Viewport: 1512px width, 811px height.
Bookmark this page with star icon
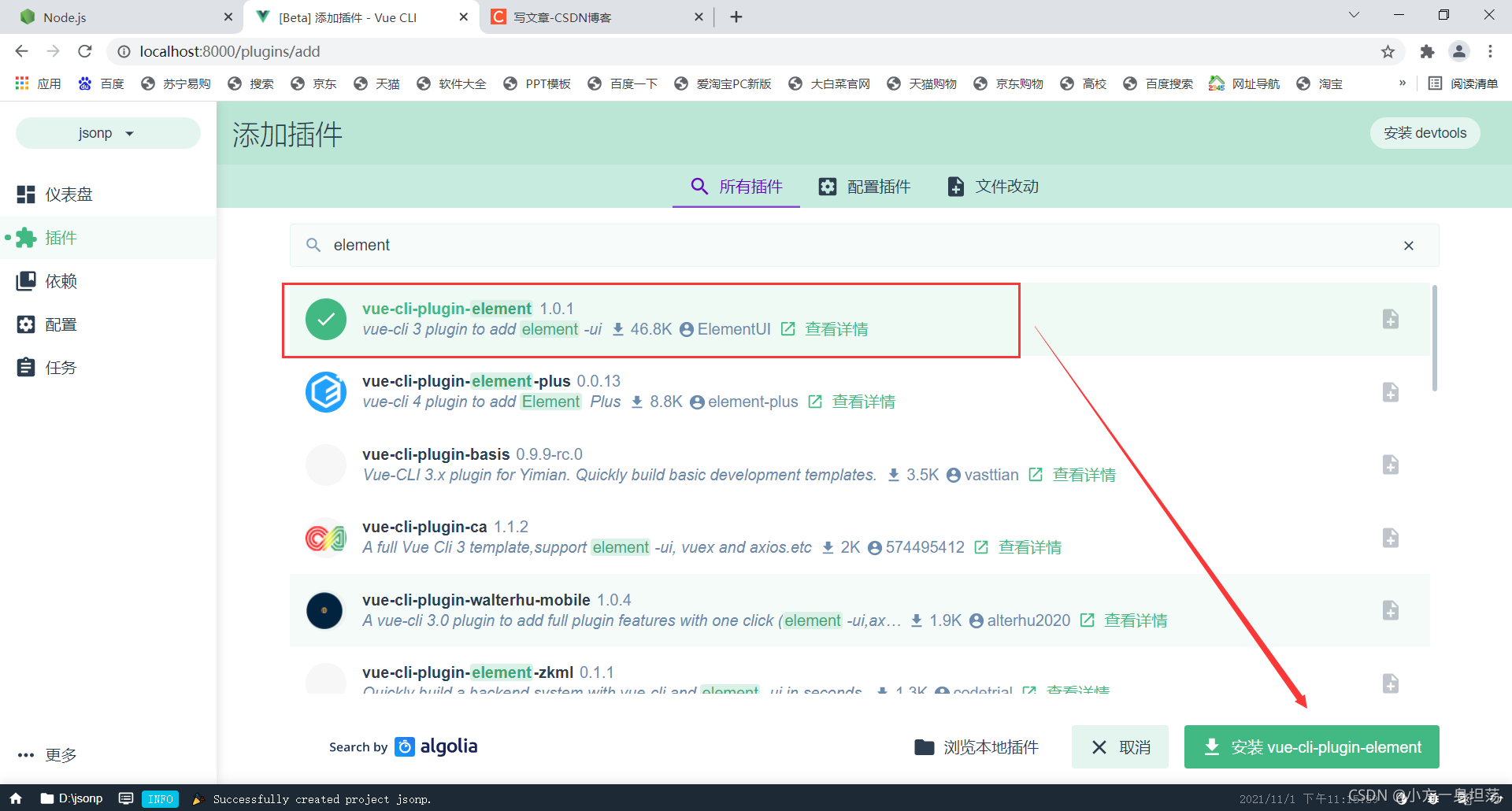click(1388, 51)
